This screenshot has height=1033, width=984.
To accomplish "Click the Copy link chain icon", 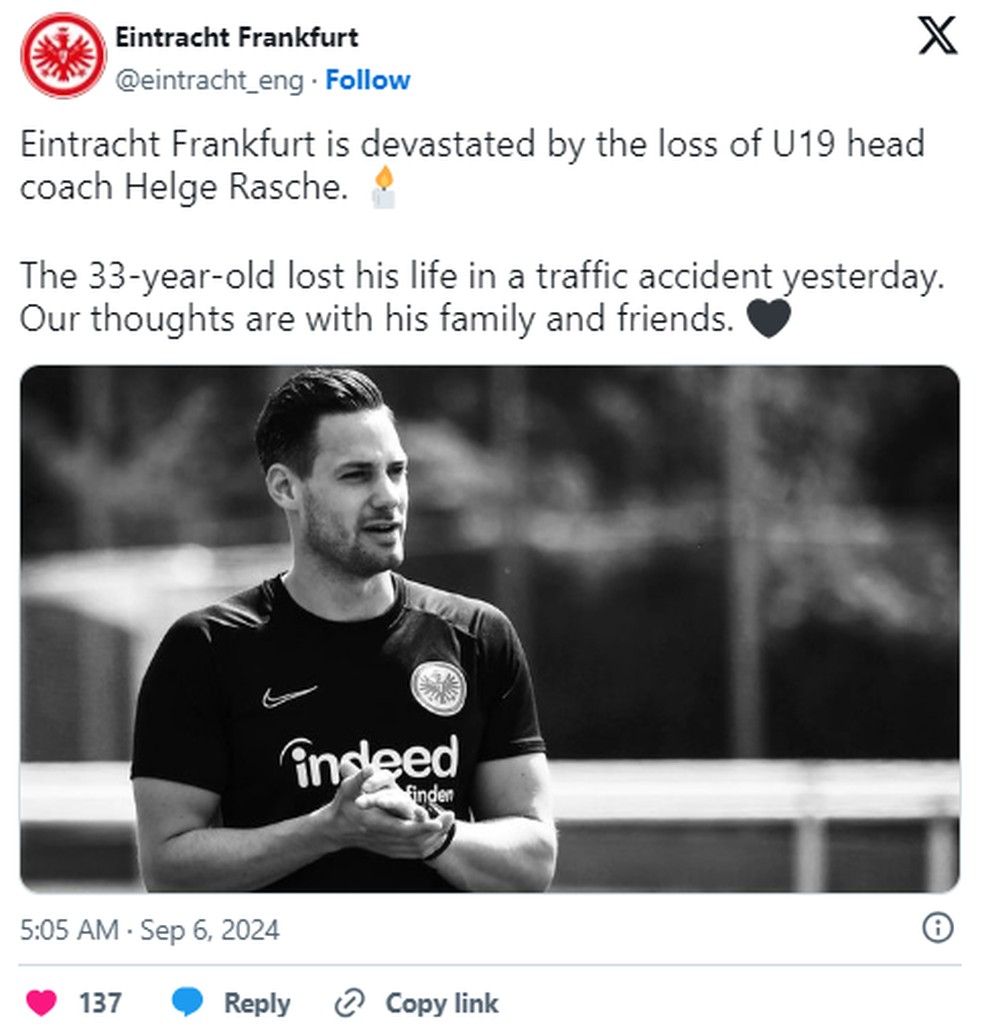I will click(348, 1001).
